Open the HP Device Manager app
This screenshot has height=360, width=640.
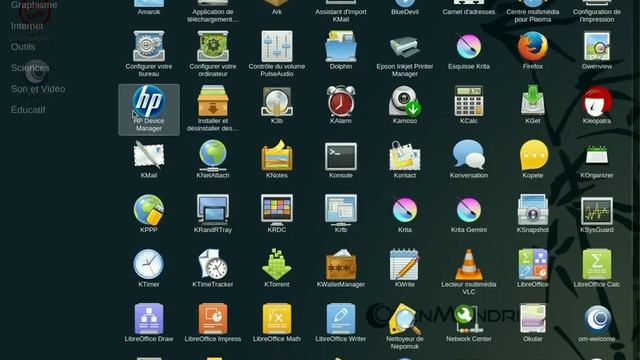coord(149,109)
